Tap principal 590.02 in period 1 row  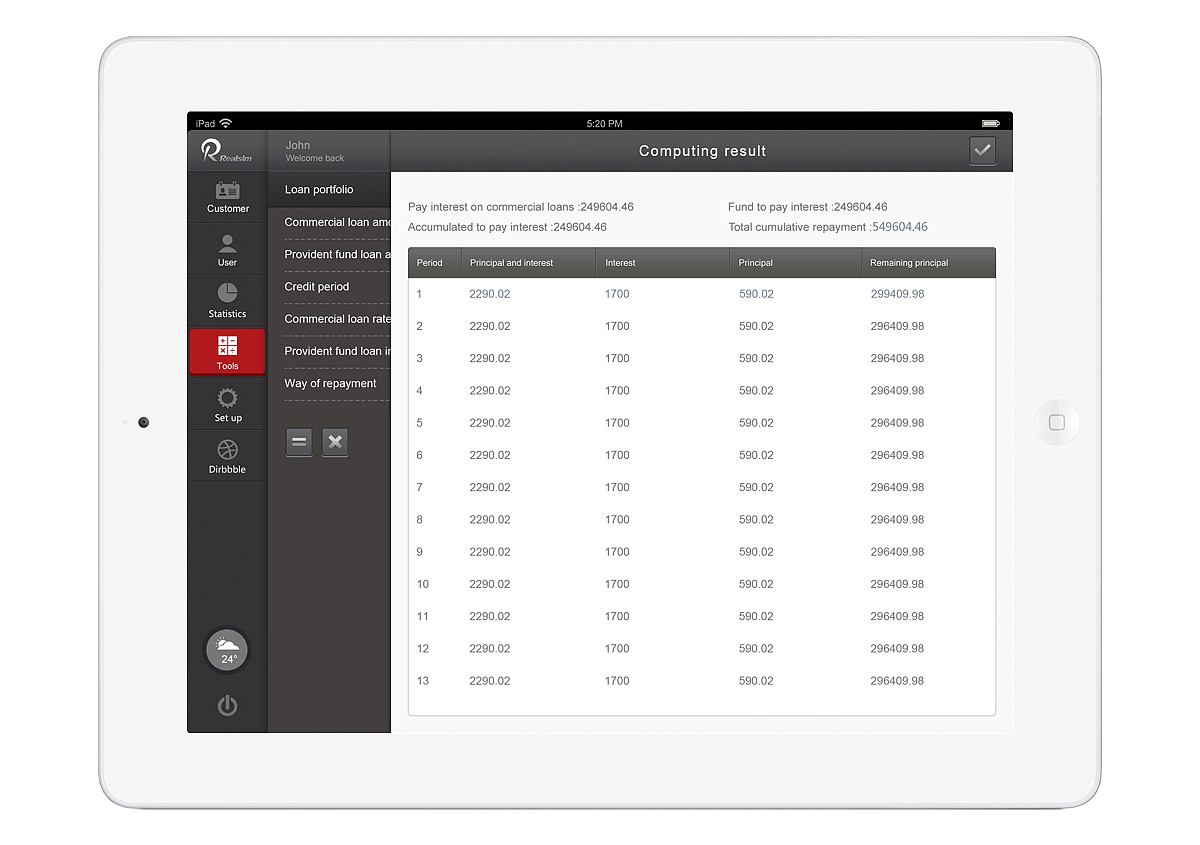[x=756, y=294]
